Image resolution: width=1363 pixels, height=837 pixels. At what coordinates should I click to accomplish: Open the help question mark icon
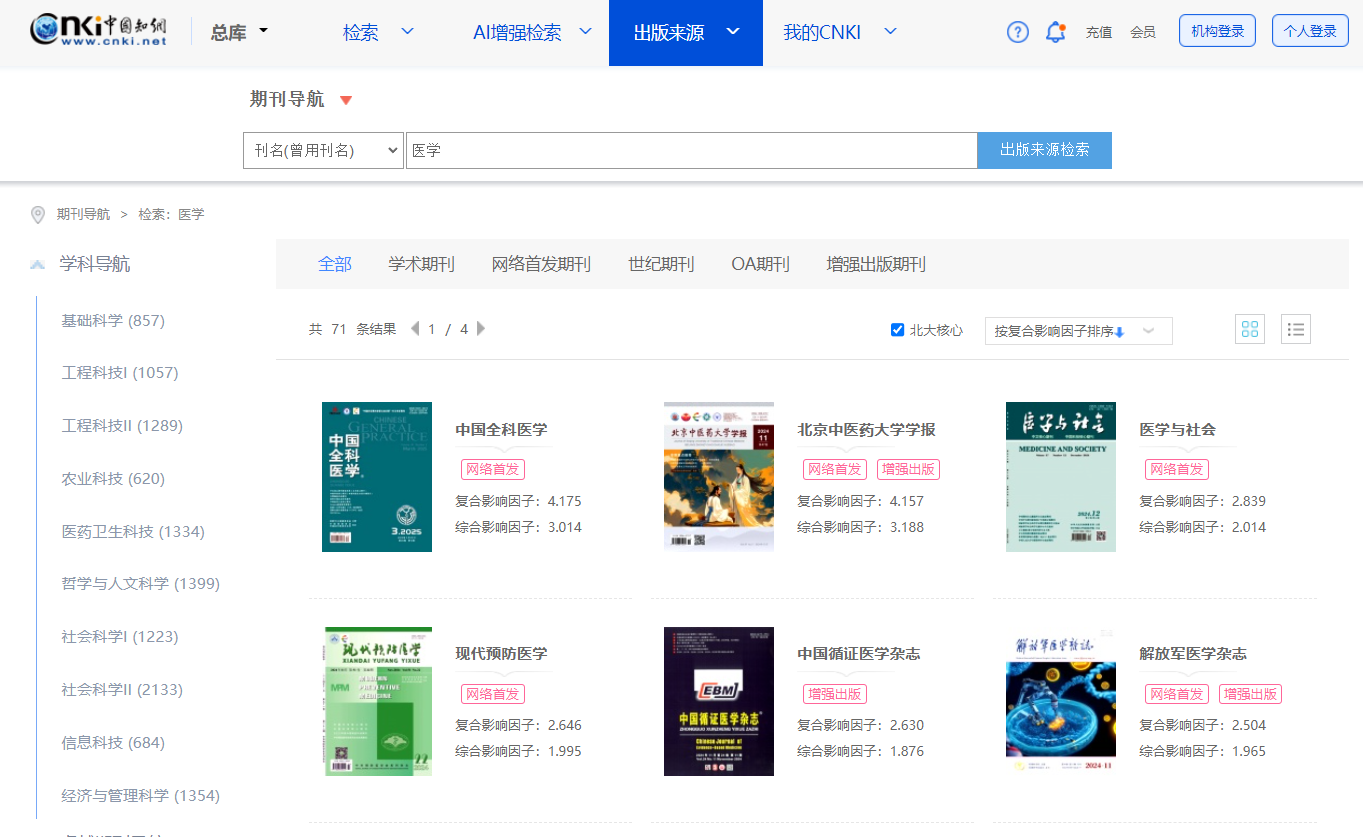(x=1018, y=32)
